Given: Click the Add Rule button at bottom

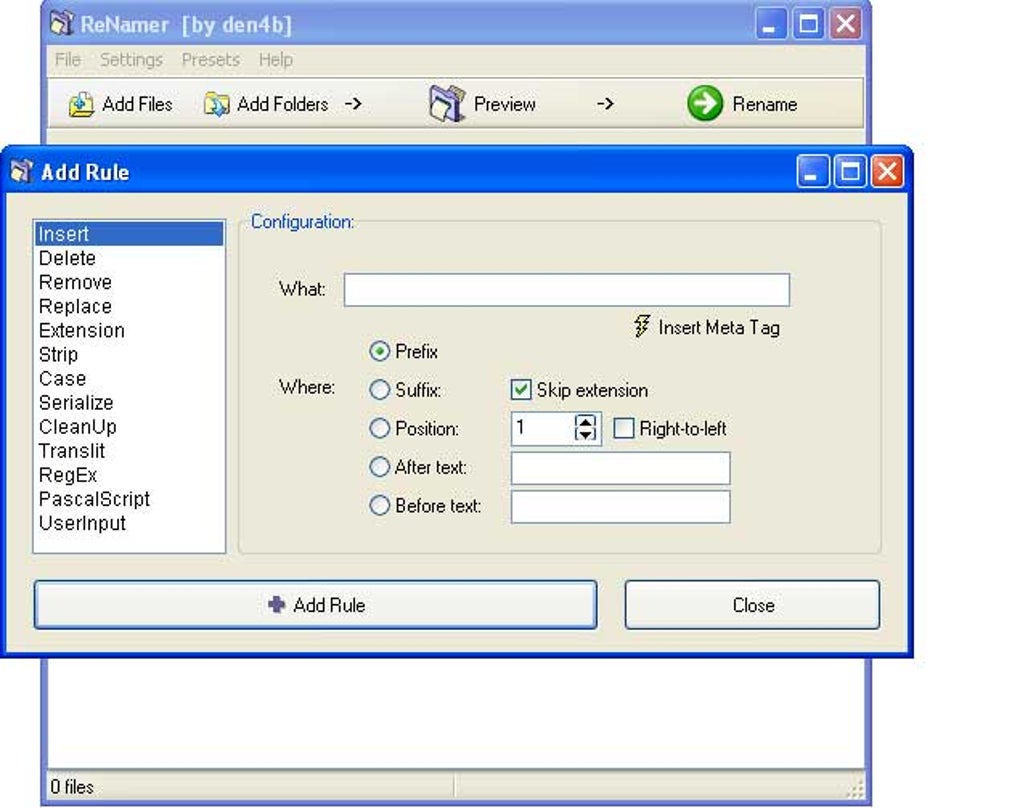Looking at the screenshot, I should point(315,604).
